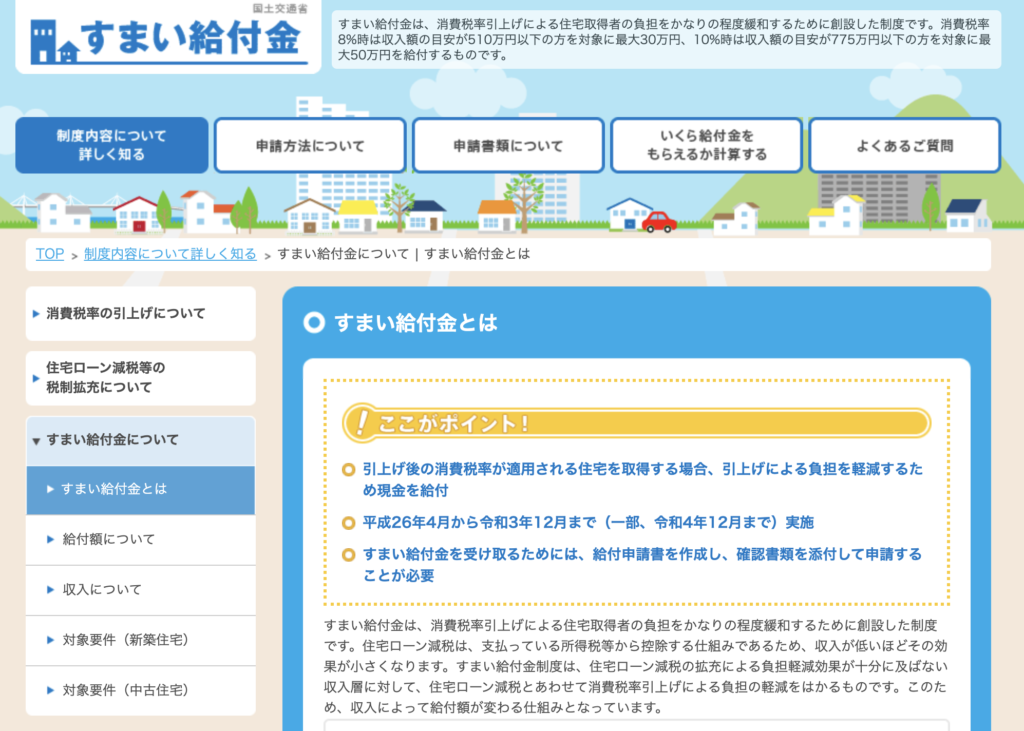The image size is (1024, 731).
Task: Open 申請方法について navigation tab
Action: [310, 145]
